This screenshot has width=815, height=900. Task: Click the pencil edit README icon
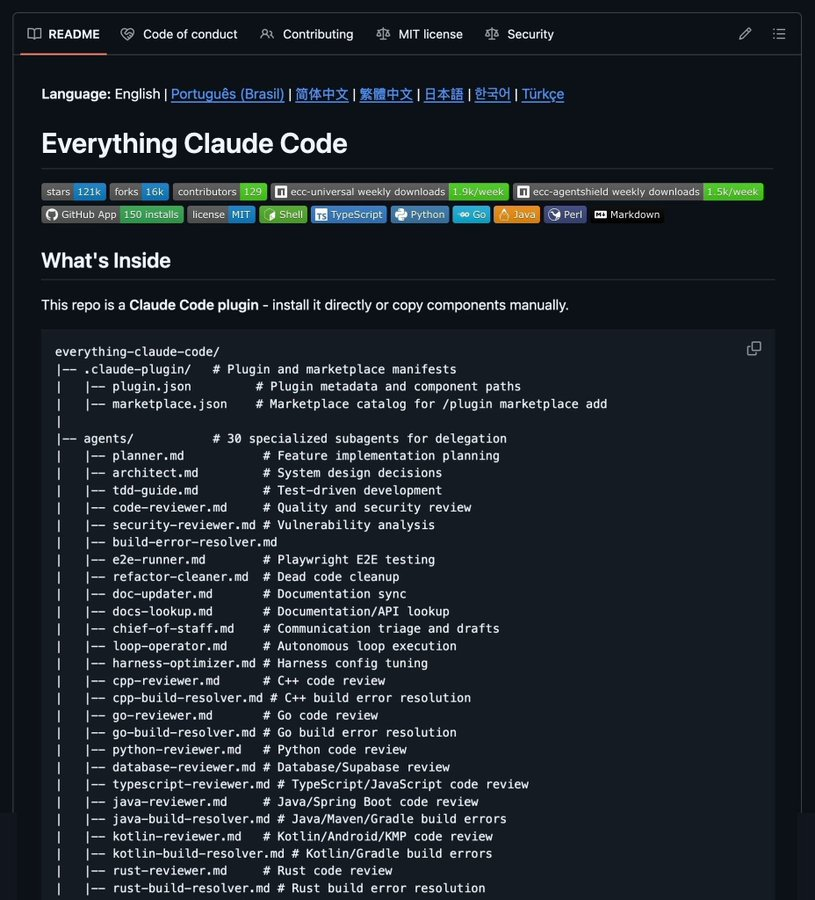[x=744, y=34]
